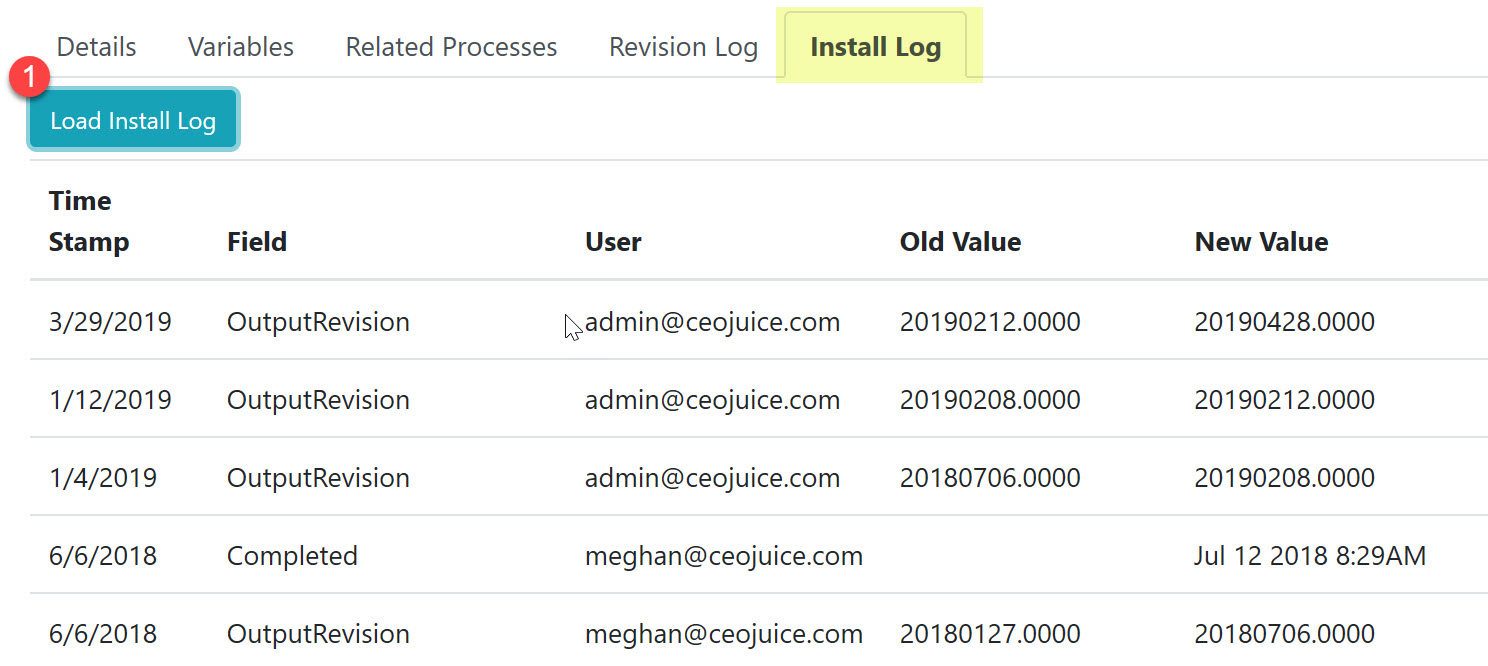Click the Field column header

257,242
